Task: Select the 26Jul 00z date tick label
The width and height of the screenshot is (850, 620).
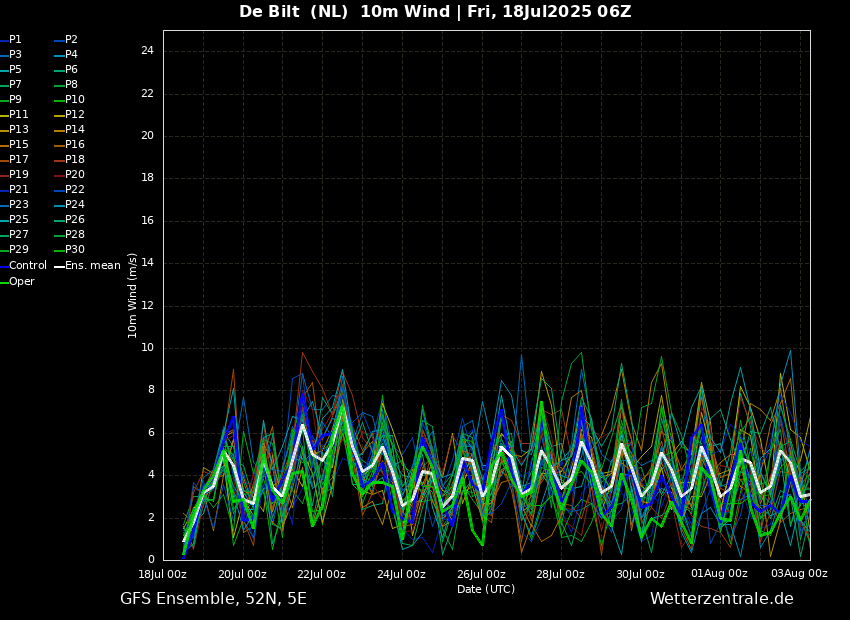Action: (481, 574)
